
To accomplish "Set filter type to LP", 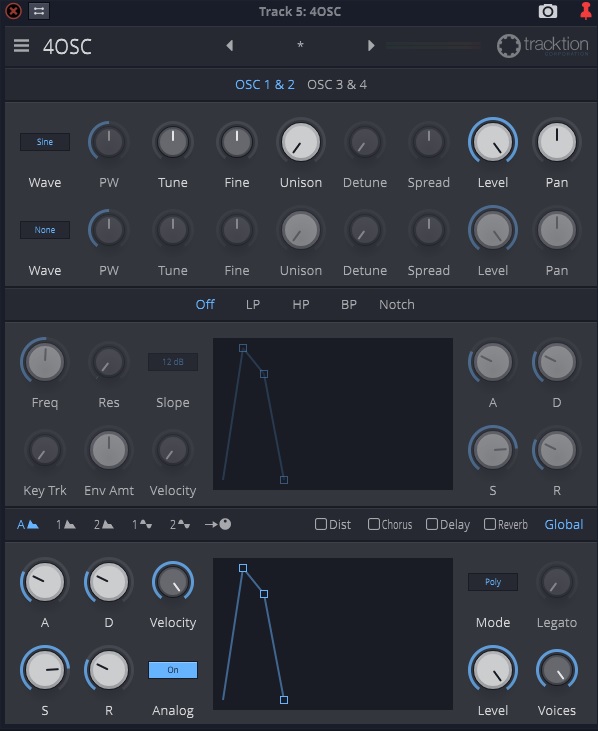I will (253, 304).
